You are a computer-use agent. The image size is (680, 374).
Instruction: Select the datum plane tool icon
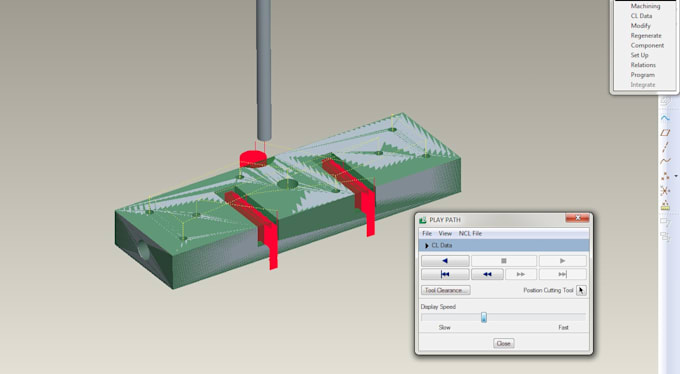point(665,133)
